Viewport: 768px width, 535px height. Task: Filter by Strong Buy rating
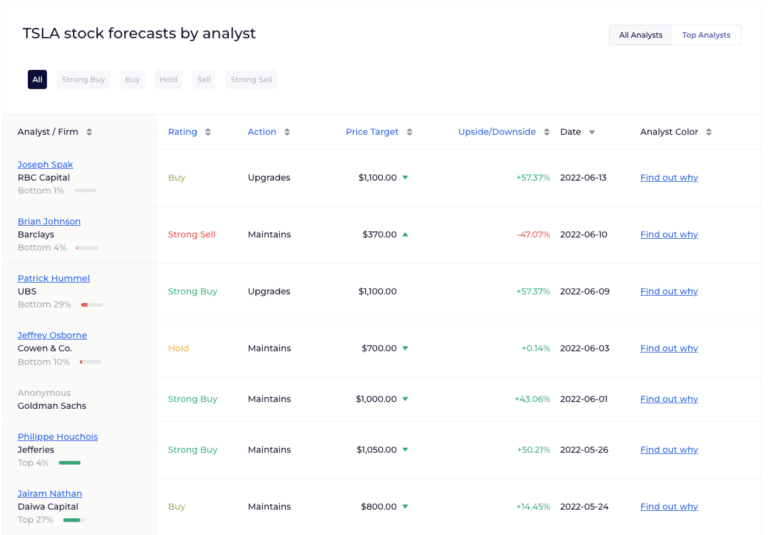(x=83, y=80)
